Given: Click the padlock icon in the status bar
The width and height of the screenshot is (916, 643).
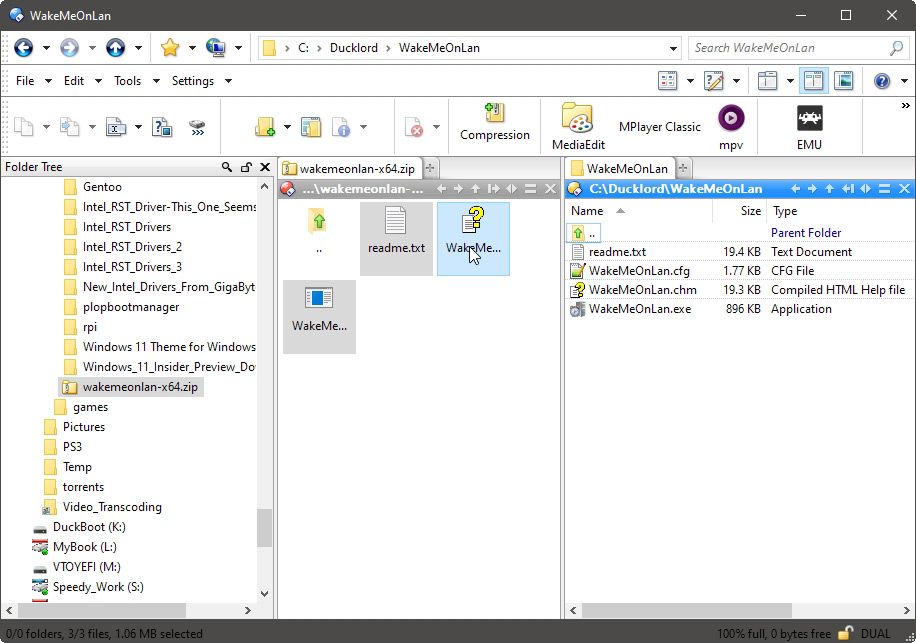Looking at the screenshot, I should click(845, 632).
